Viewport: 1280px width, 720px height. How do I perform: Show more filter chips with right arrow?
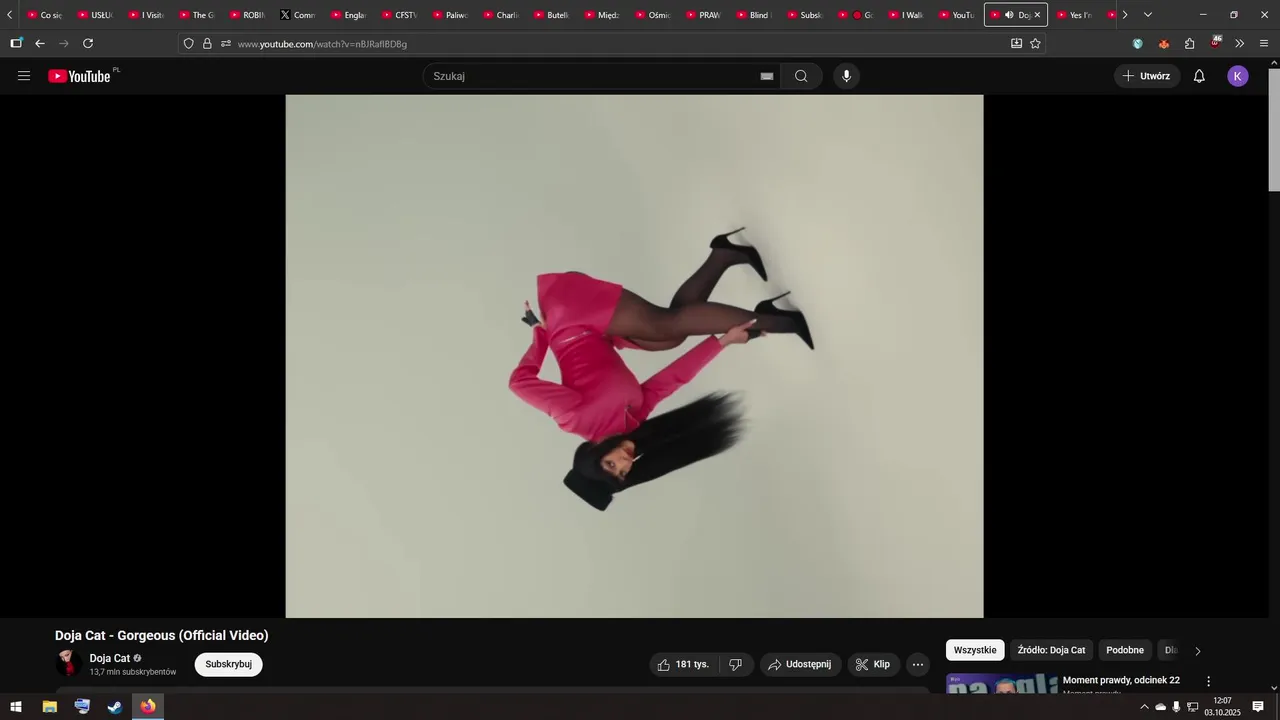1198,651
